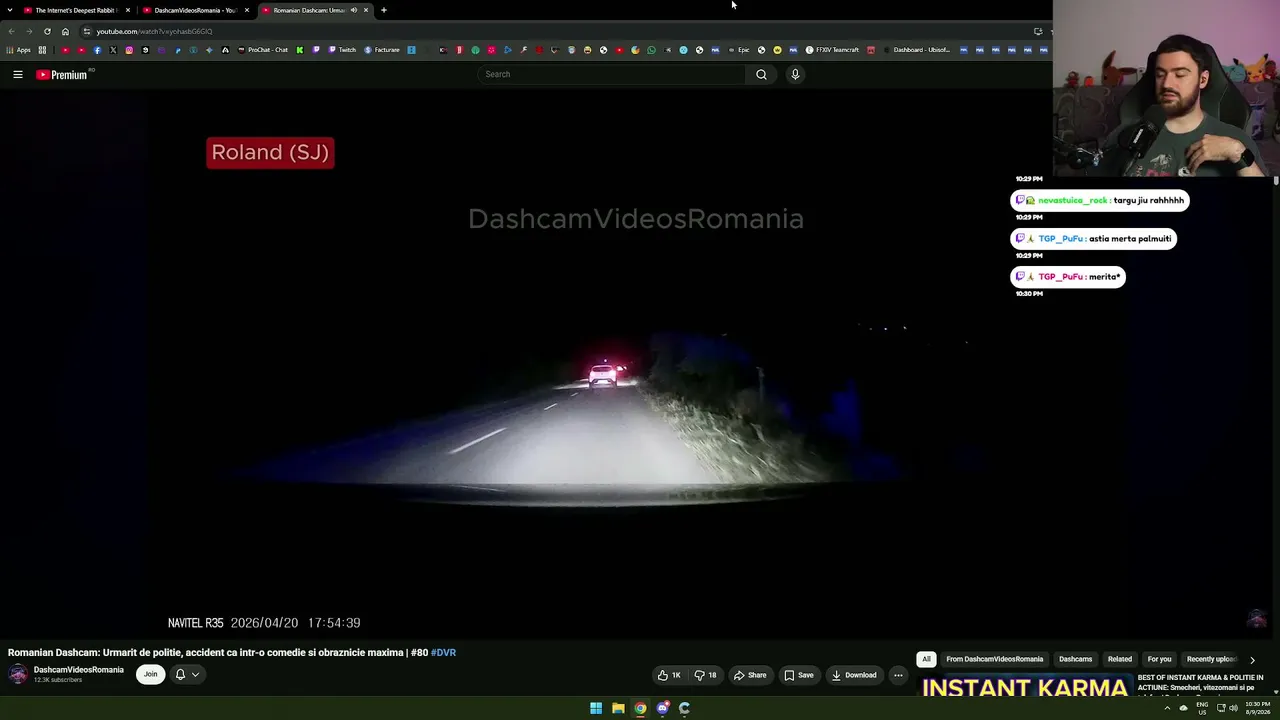Show more filter chips with arrow
The image size is (1280, 720).
pyautogui.click(x=1252, y=660)
